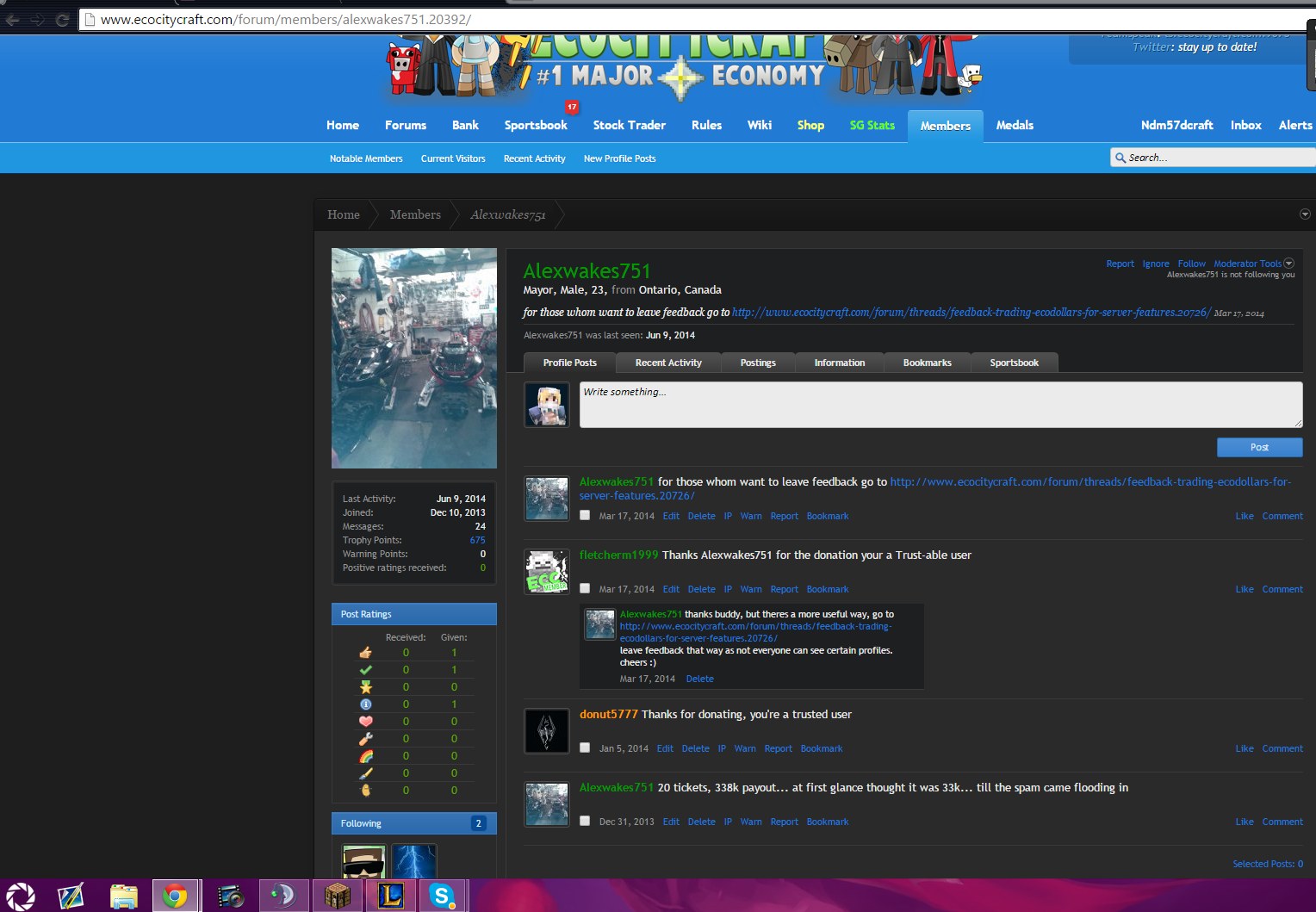Image resolution: width=1316 pixels, height=912 pixels.
Task: Open the breadcrumb jump menu arrow
Action: (1305, 214)
